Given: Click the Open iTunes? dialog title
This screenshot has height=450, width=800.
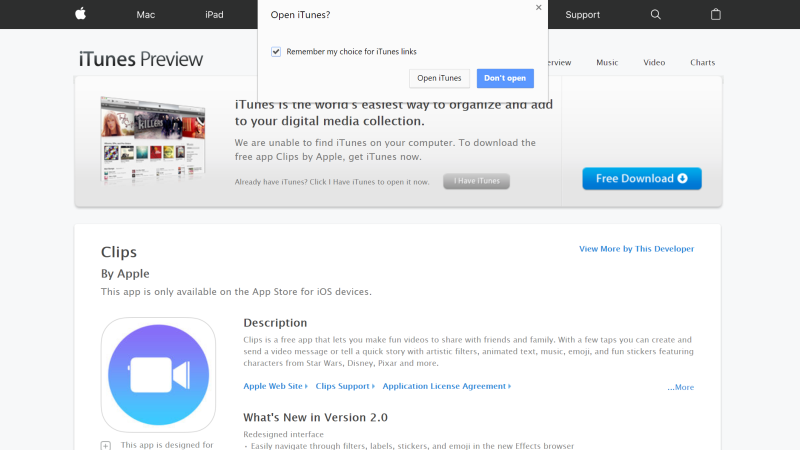Looking at the screenshot, I should coord(300,15).
